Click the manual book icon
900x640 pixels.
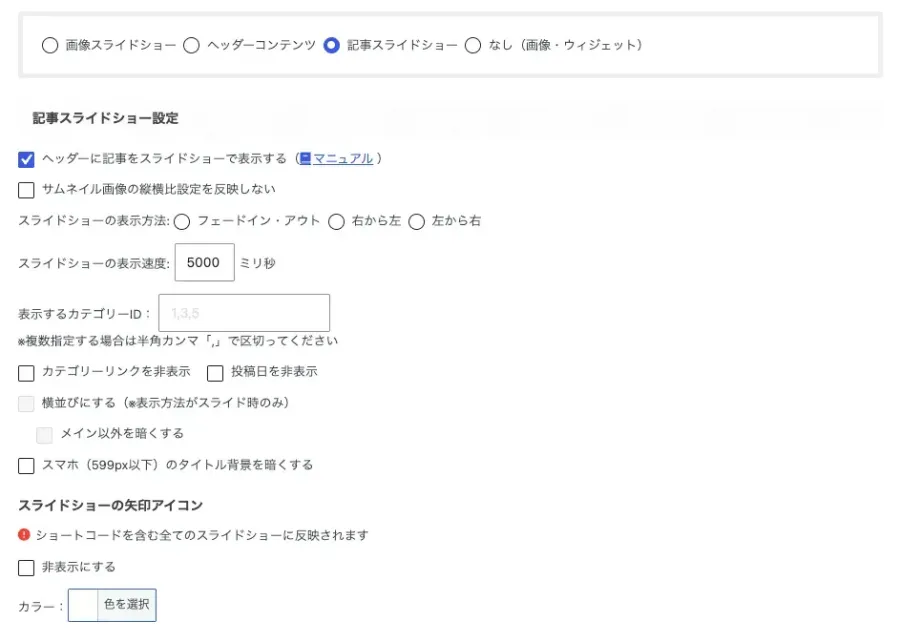(x=305, y=158)
